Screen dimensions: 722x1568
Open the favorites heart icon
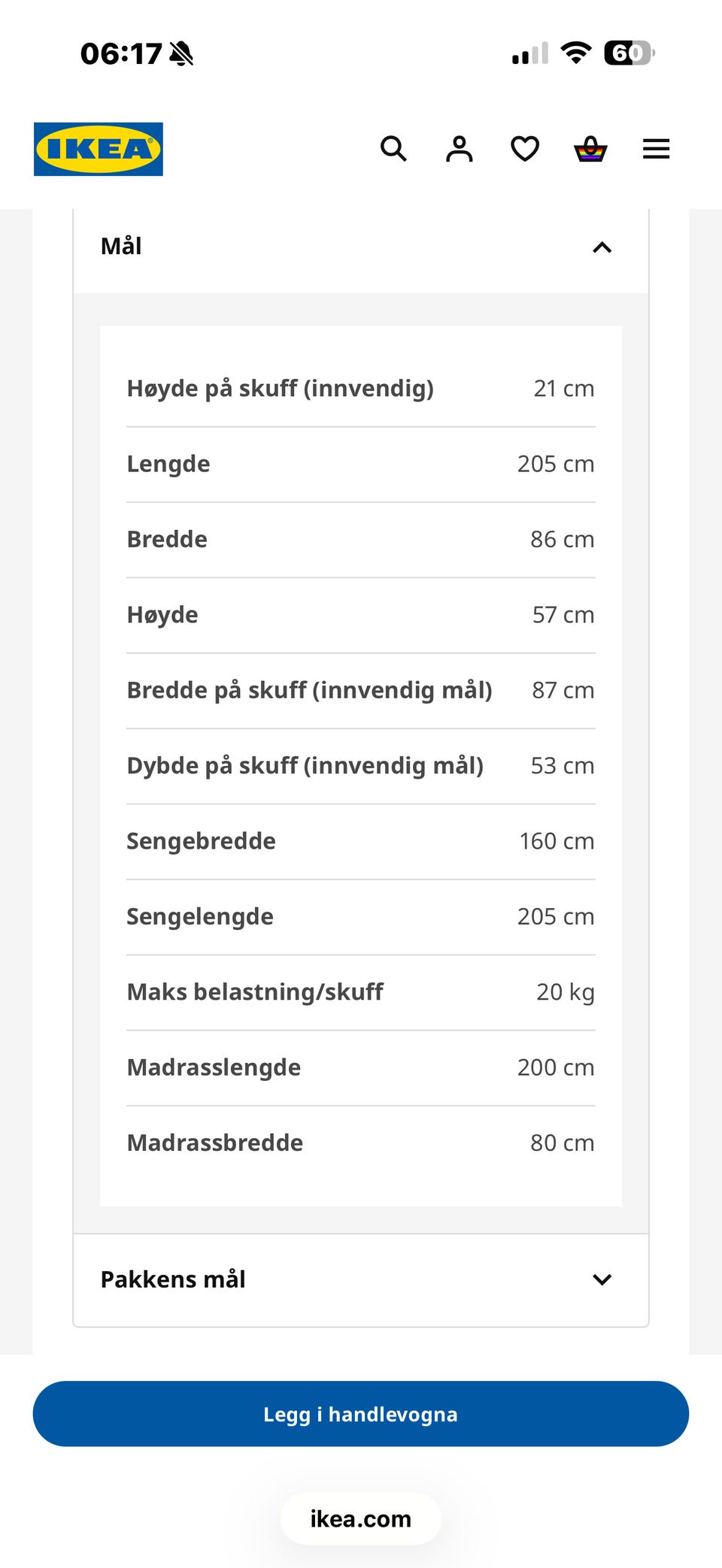(x=525, y=149)
